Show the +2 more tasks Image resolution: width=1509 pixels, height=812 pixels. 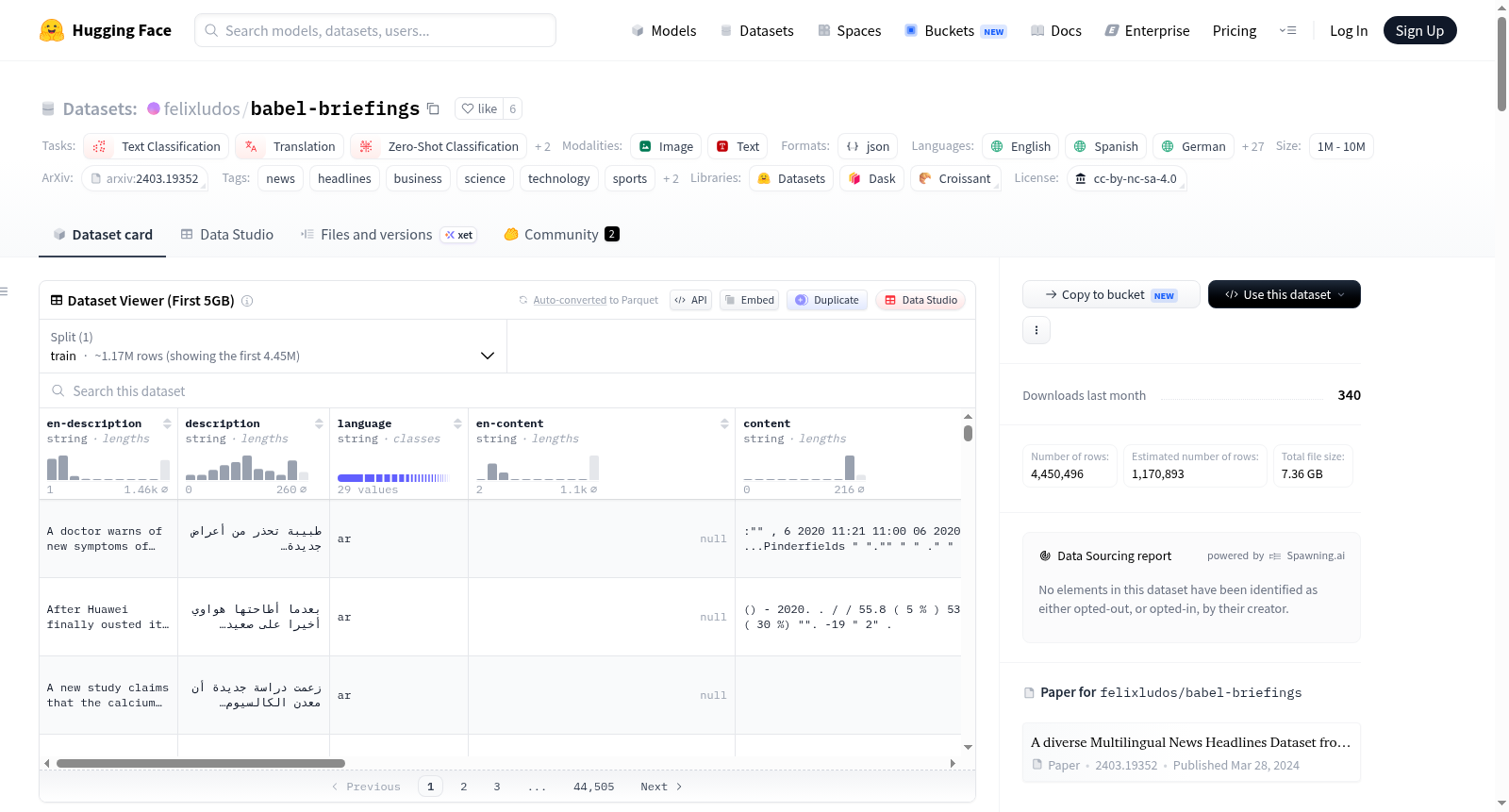[x=542, y=146]
